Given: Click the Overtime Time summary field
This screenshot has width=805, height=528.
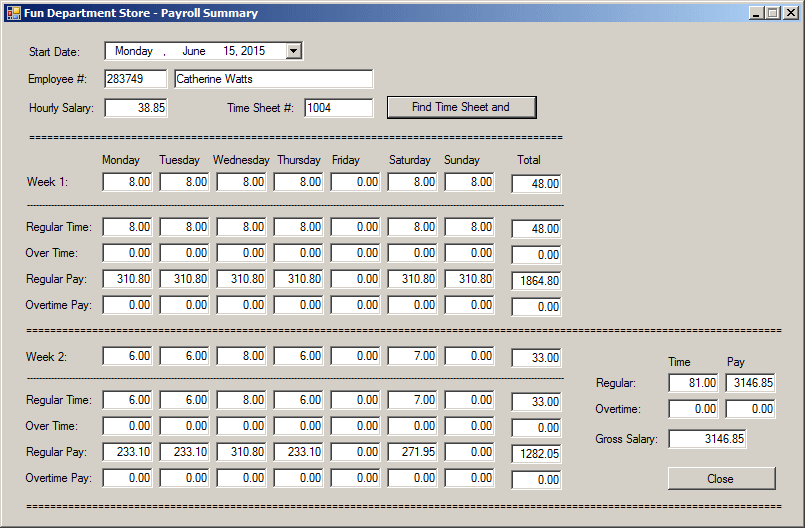Looking at the screenshot, I should [x=693, y=409].
